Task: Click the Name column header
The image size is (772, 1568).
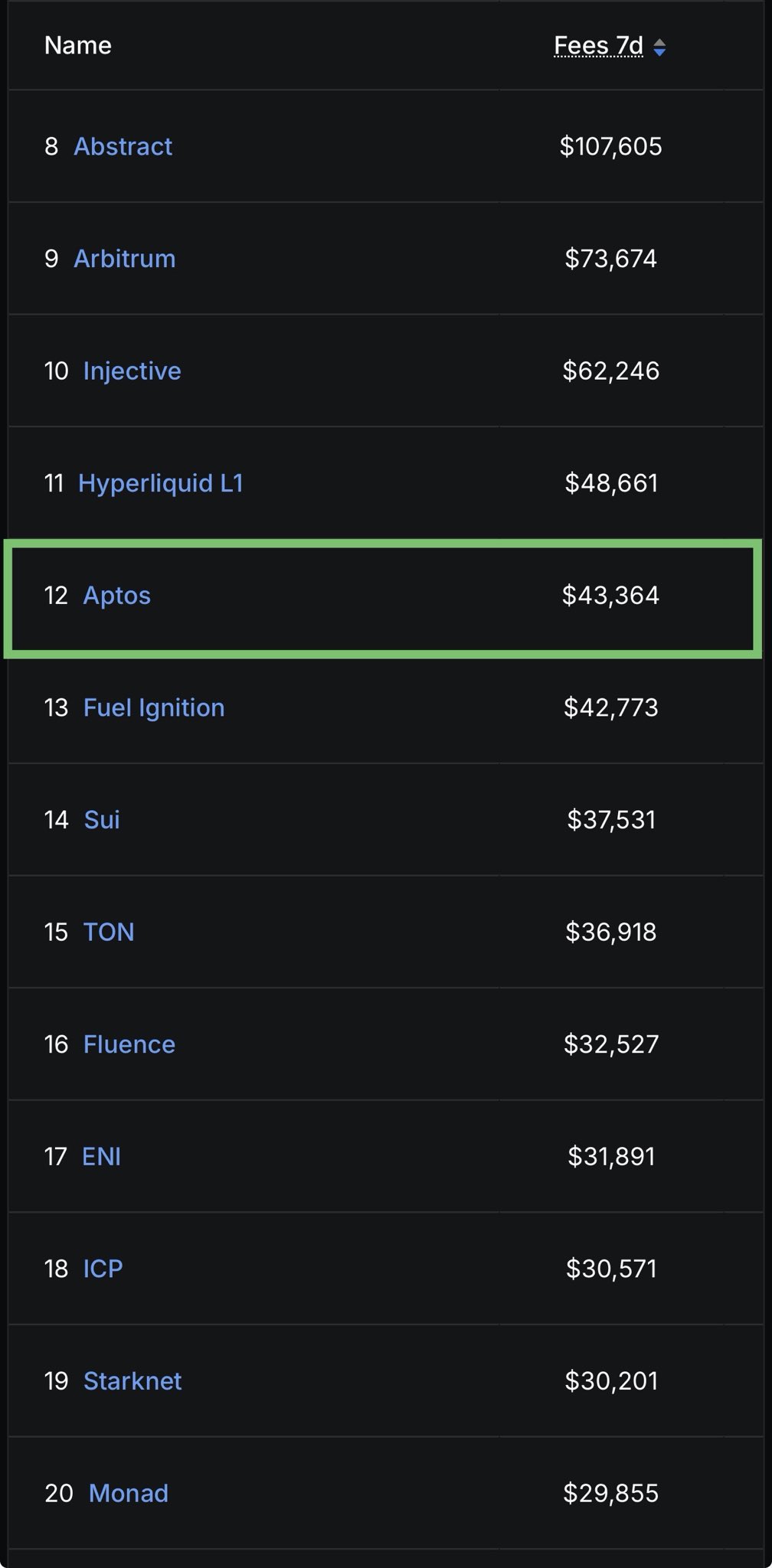Action: 78,46
